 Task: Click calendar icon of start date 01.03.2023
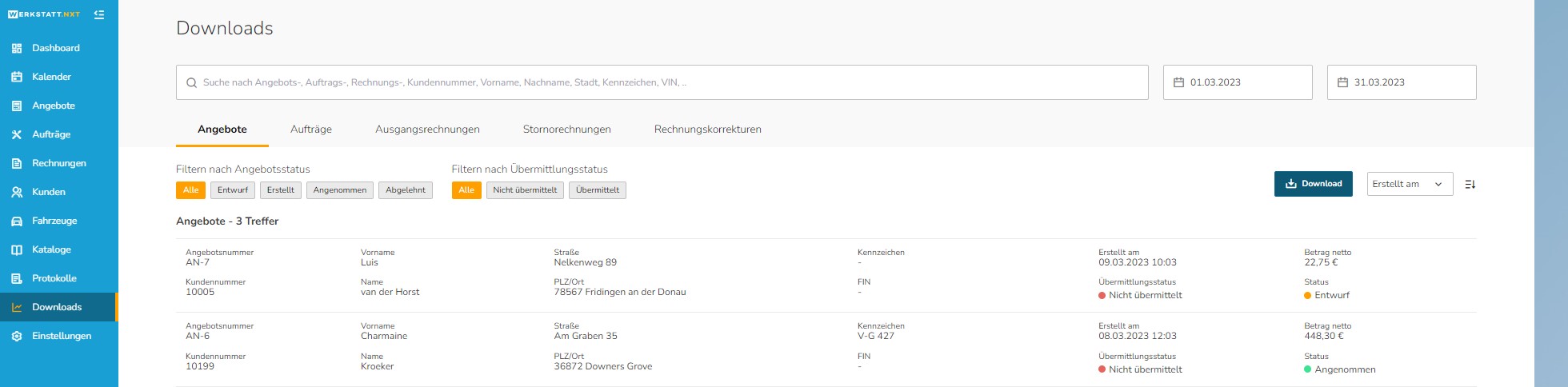click(1178, 82)
